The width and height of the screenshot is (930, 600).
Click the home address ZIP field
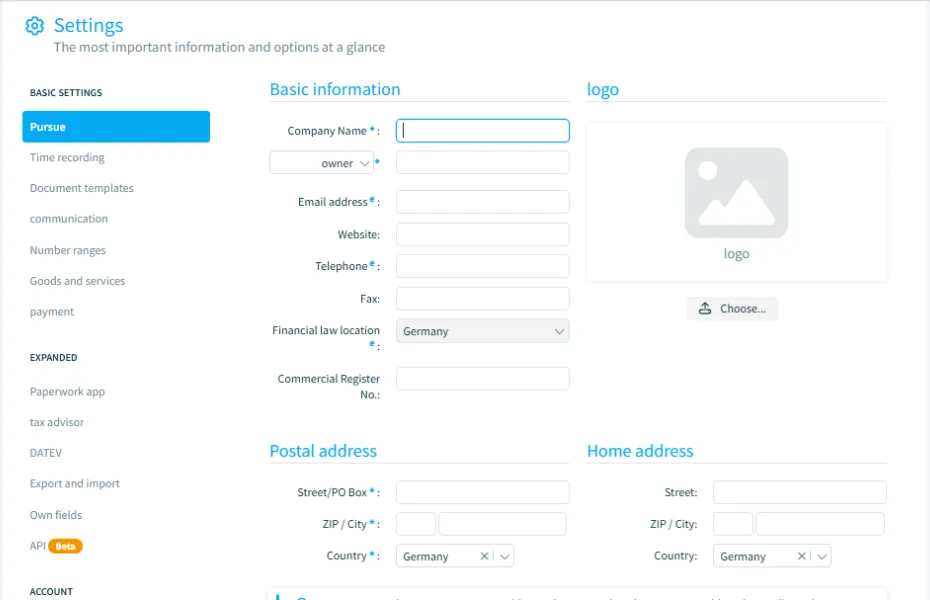pyautogui.click(x=733, y=524)
